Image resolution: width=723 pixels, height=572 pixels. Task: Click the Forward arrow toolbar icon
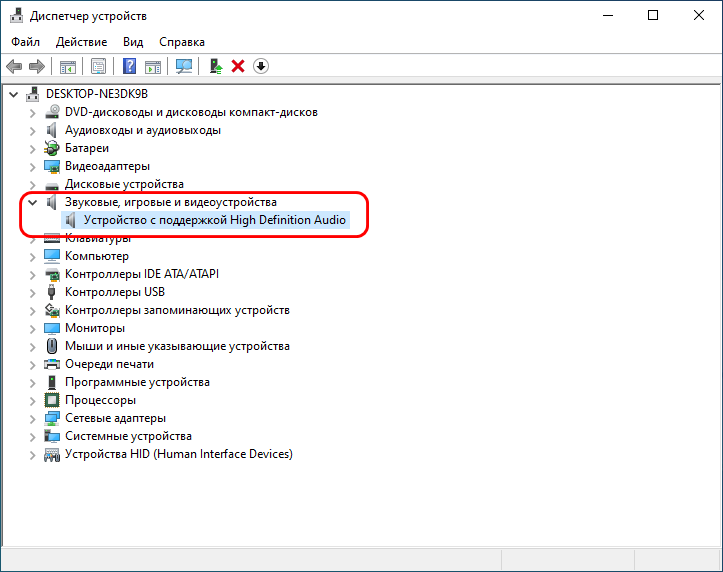pos(37,66)
